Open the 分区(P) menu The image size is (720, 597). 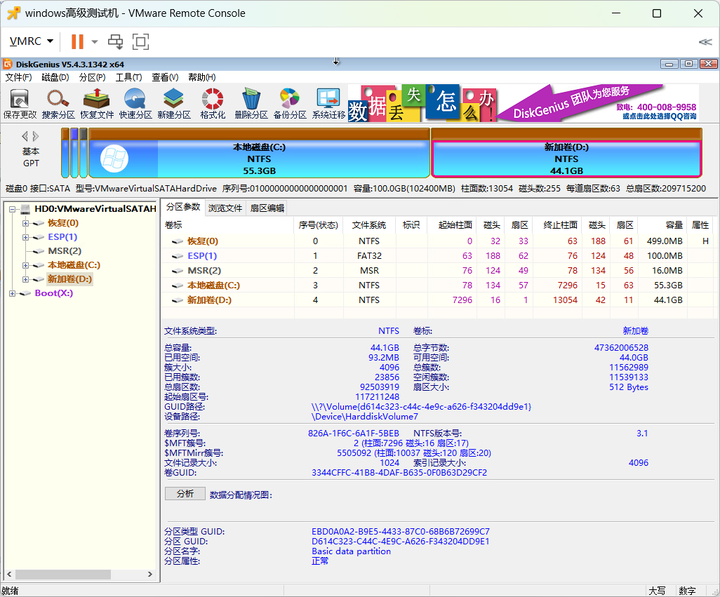(92, 77)
